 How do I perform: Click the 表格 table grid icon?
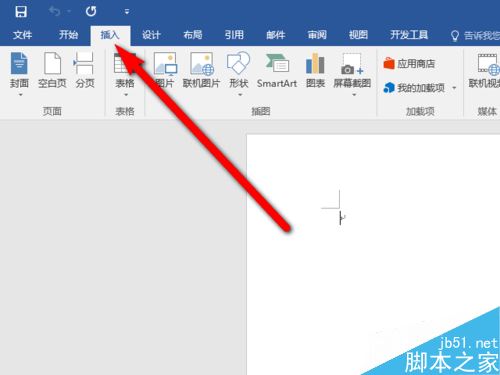coord(125,63)
